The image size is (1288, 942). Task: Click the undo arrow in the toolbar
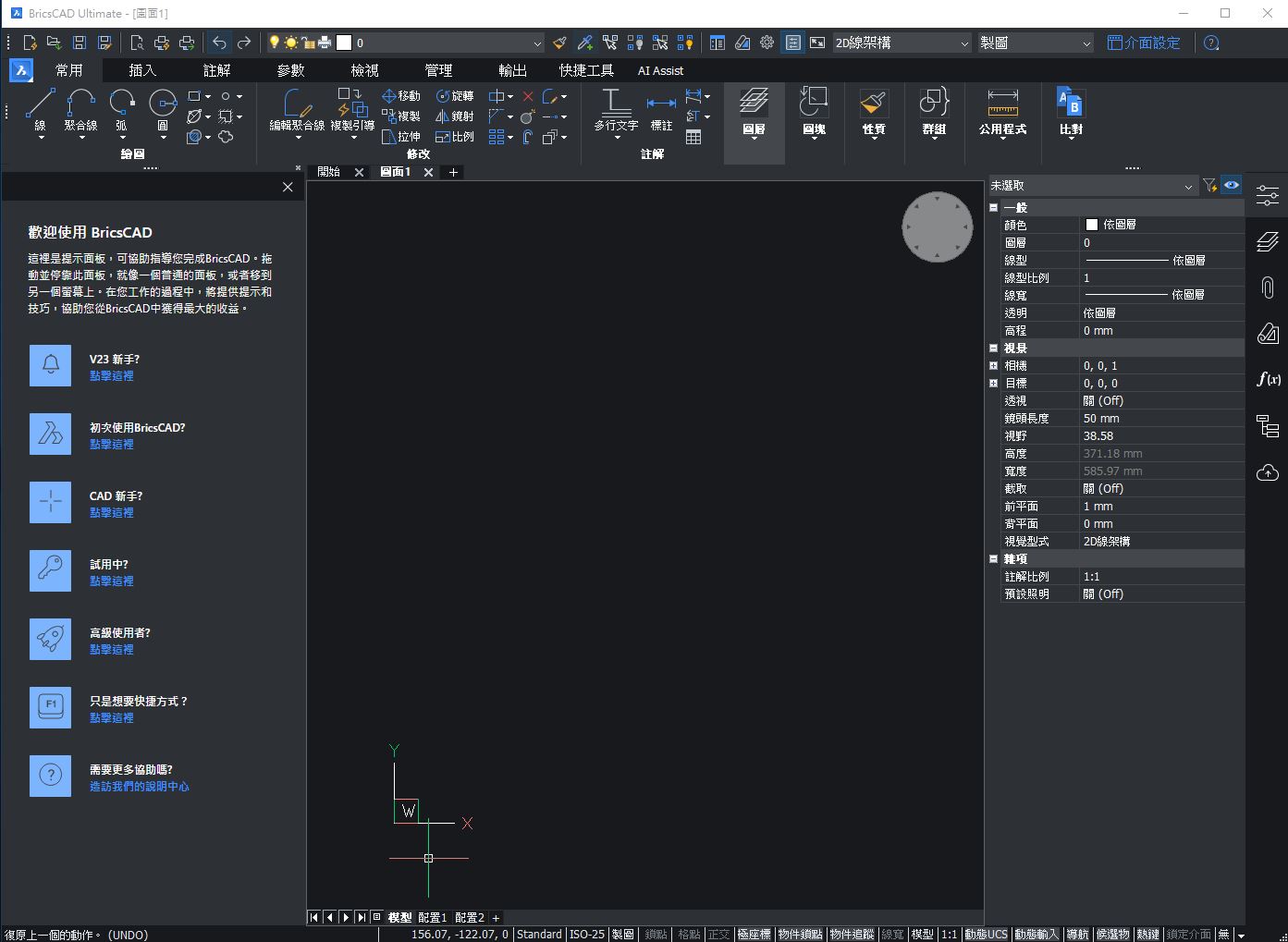(x=219, y=43)
